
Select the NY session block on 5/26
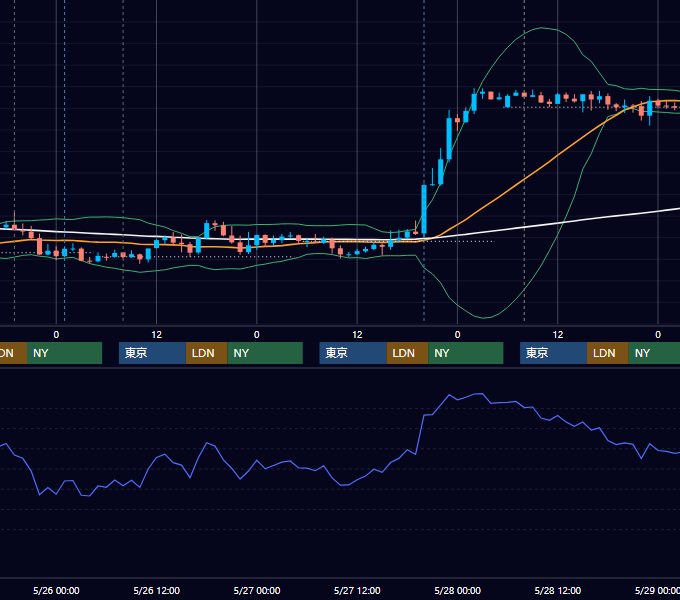tap(265, 353)
